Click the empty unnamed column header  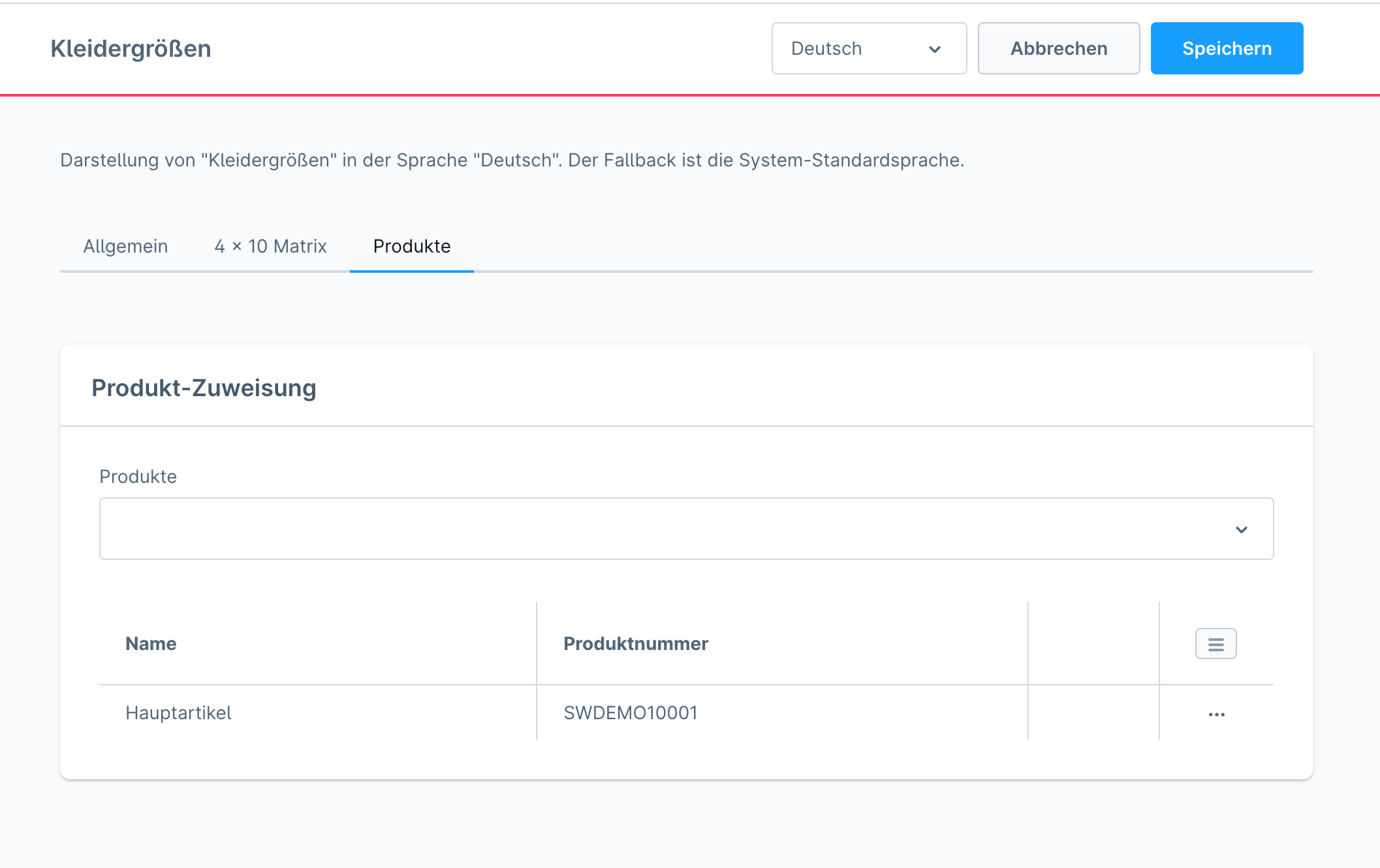pos(1093,643)
